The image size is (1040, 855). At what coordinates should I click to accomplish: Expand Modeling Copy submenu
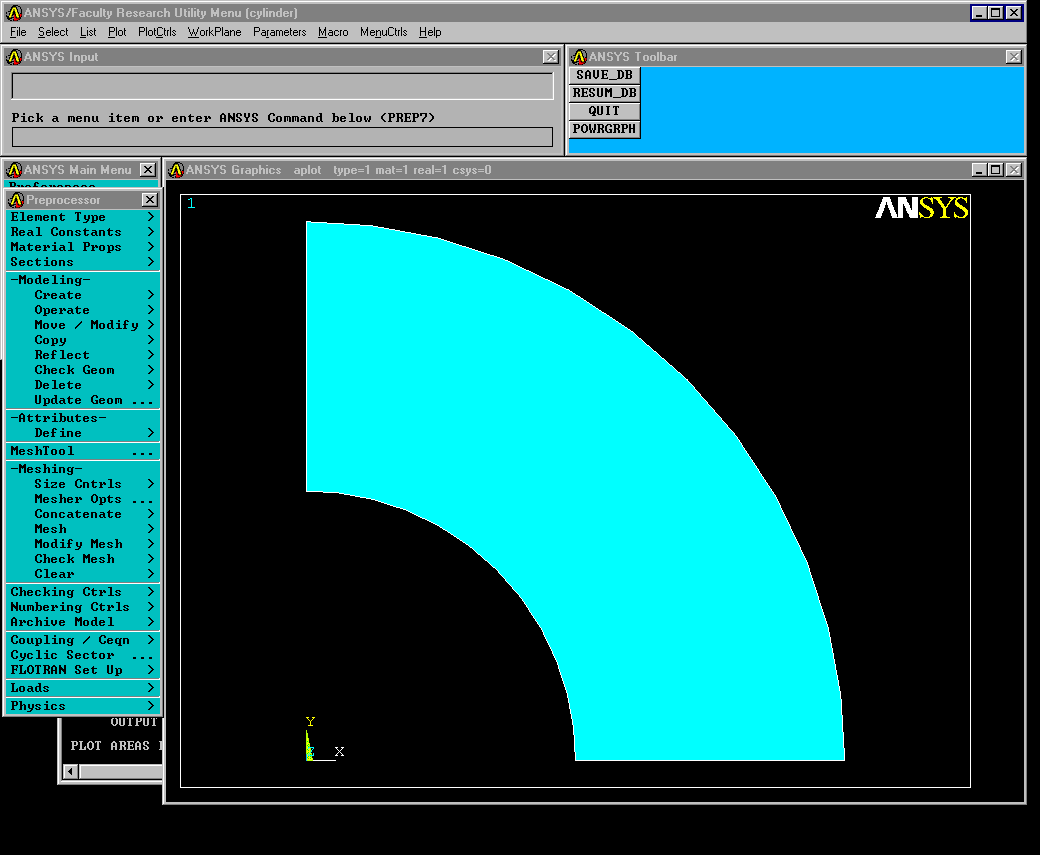click(83, 340)
